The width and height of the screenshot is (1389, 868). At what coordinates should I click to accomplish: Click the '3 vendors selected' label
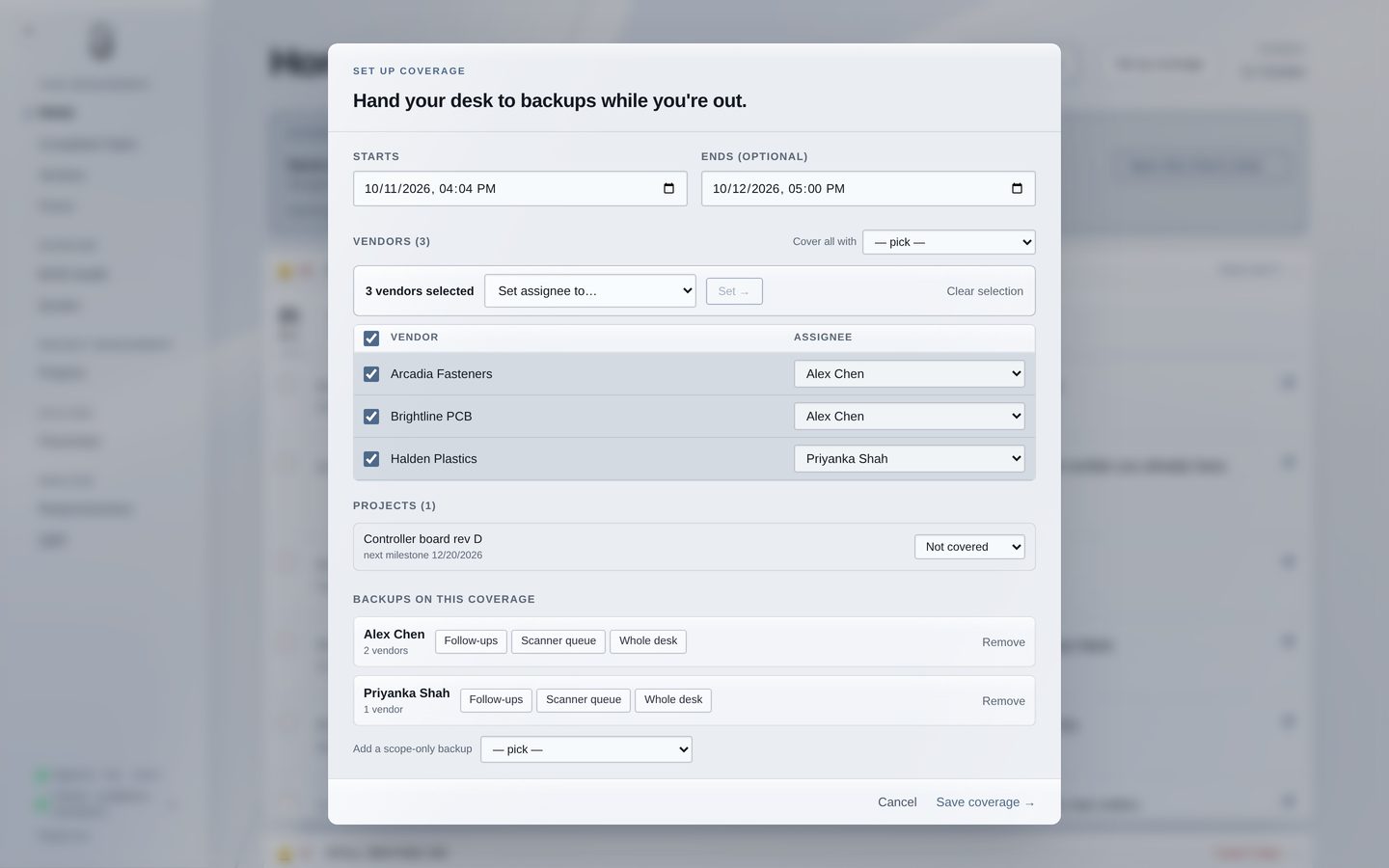point(420,291)
